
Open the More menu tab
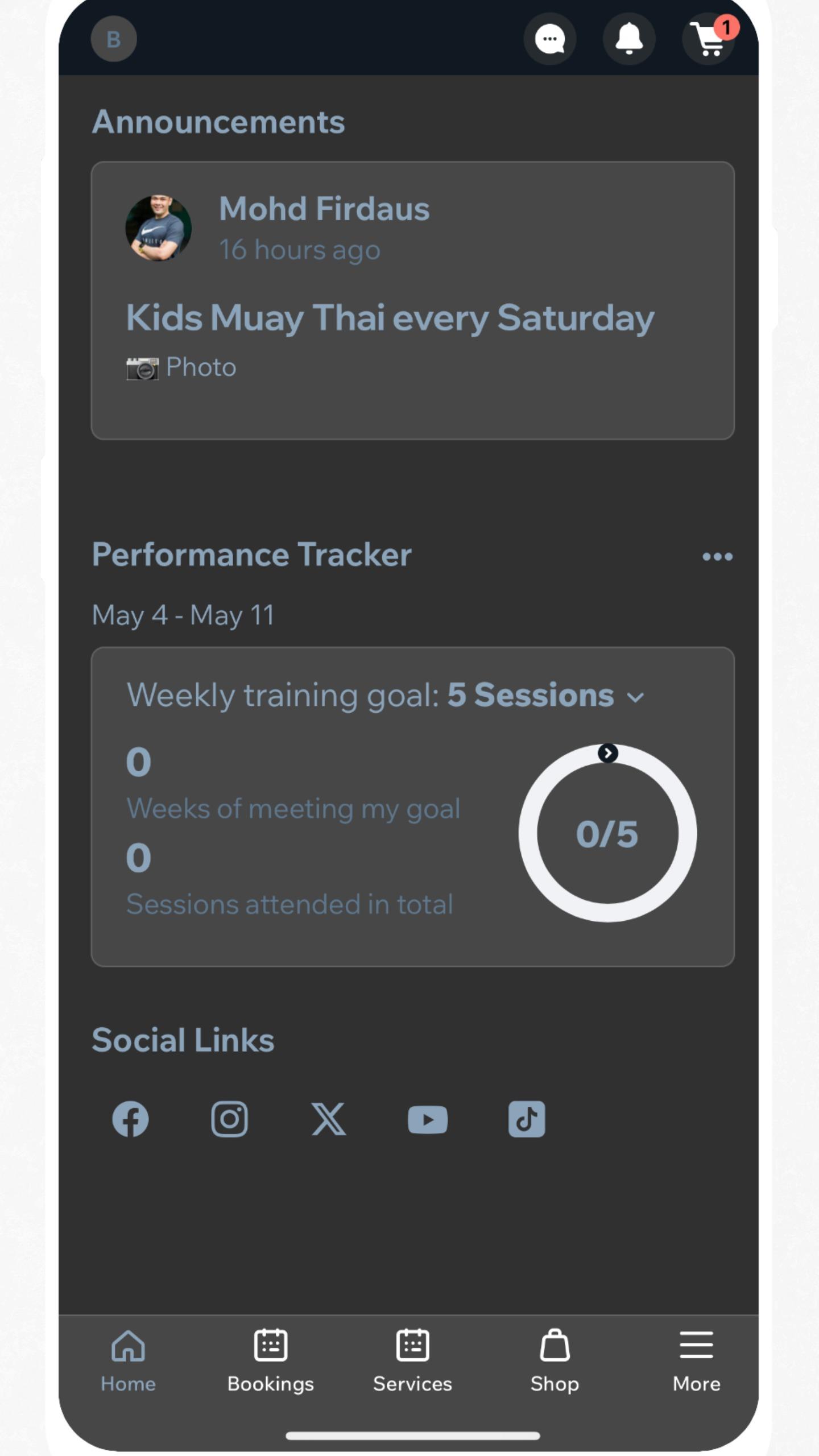tap(696, 1360)
